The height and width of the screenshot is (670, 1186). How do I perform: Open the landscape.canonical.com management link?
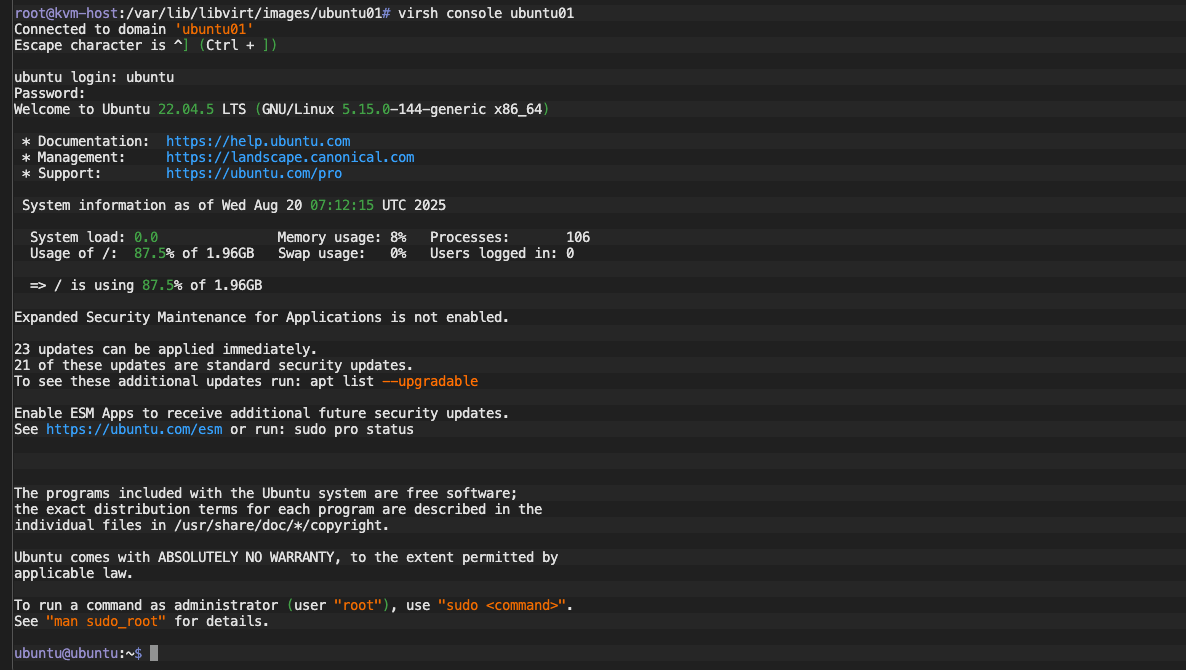[x=290, y=158]
